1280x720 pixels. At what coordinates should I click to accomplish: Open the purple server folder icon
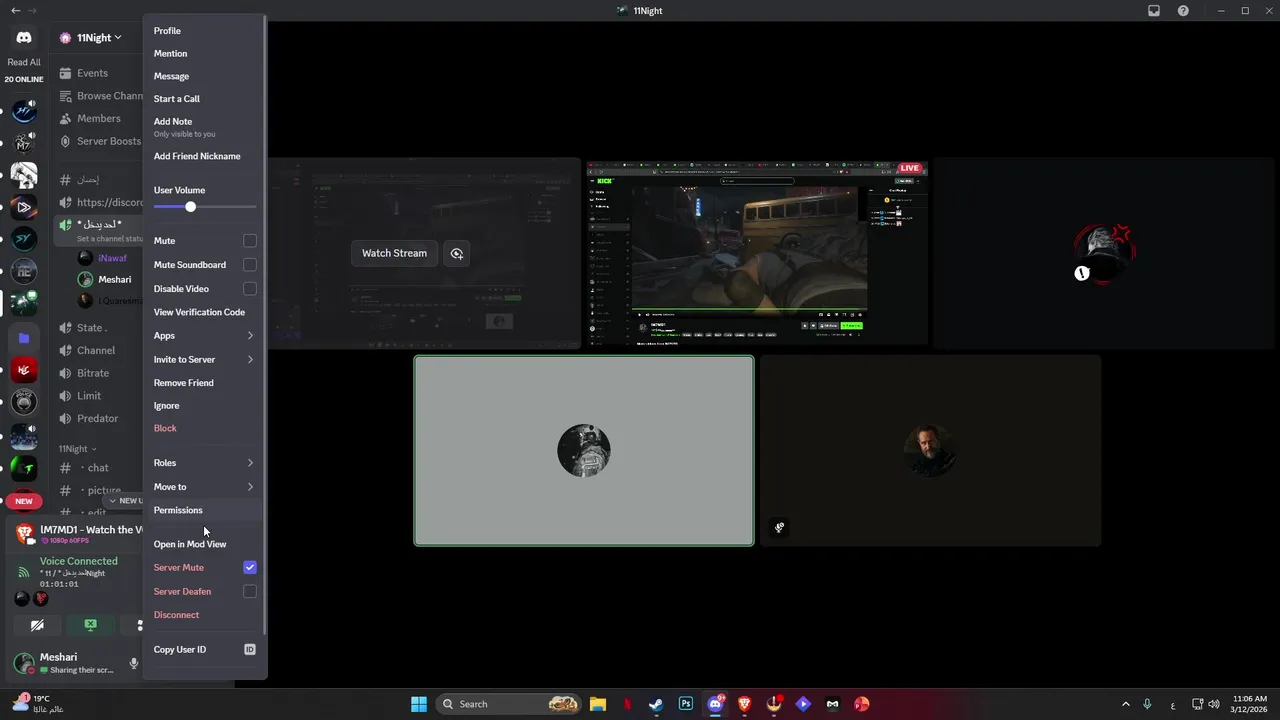[24, 338]
